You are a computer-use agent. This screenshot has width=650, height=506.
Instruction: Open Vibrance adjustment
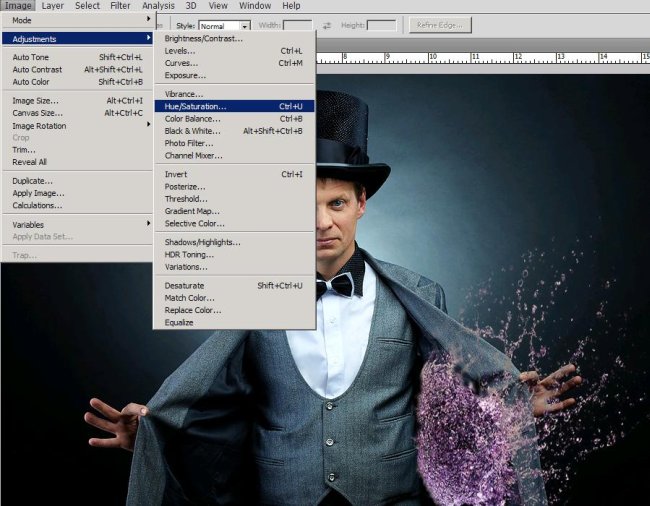234,94
